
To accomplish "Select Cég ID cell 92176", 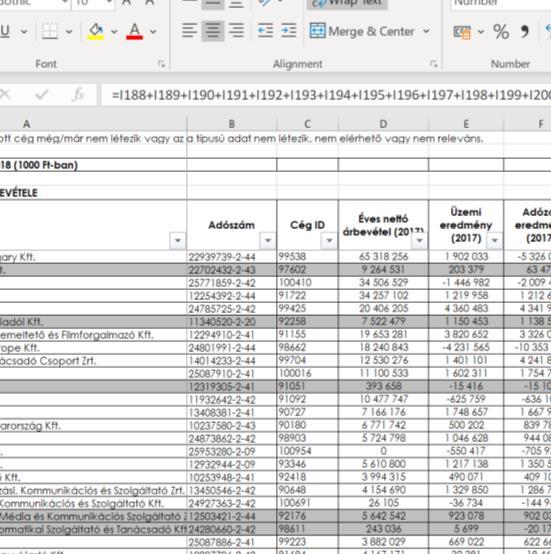I will click(307, 516).
